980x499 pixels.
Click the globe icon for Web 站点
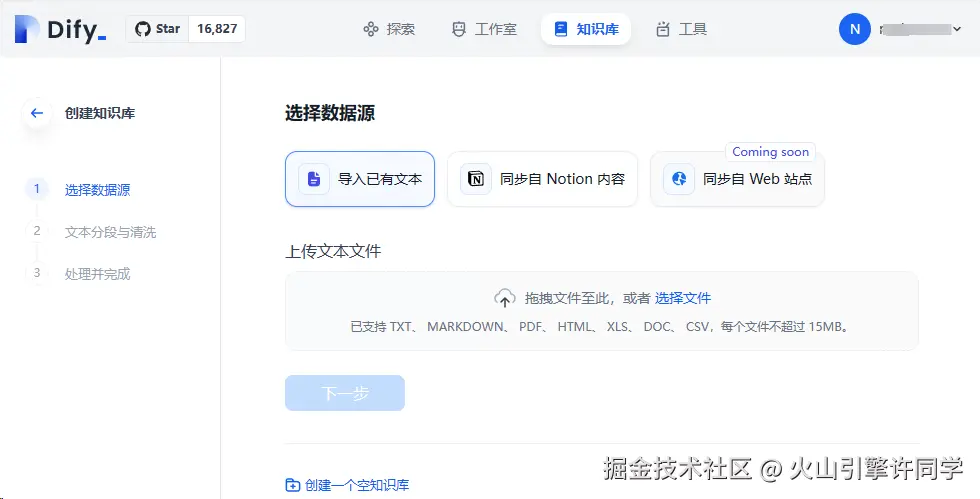[x=679, y=179]
